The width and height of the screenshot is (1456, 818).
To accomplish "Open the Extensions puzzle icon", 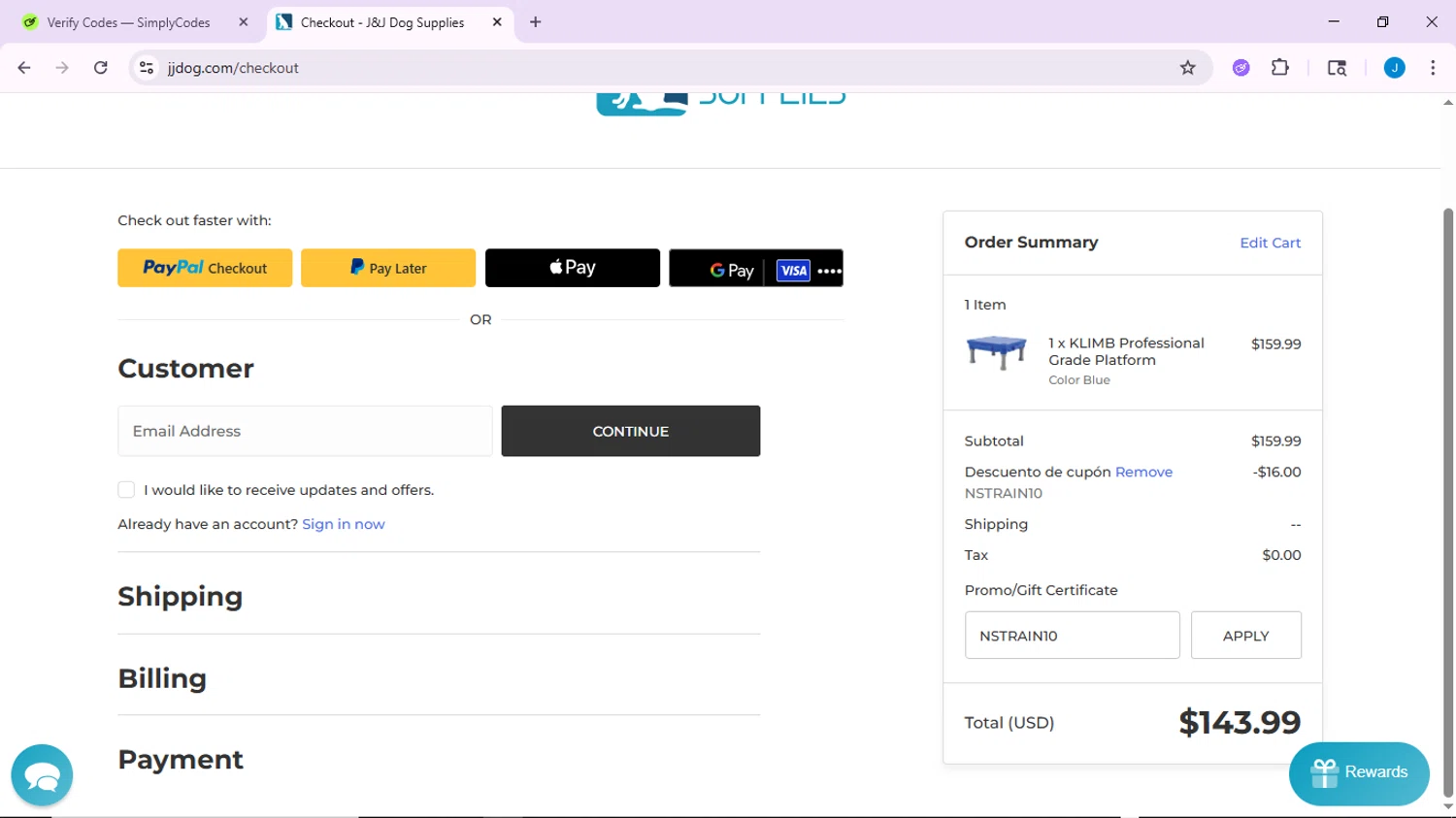I will click(x=1280, y=68).
